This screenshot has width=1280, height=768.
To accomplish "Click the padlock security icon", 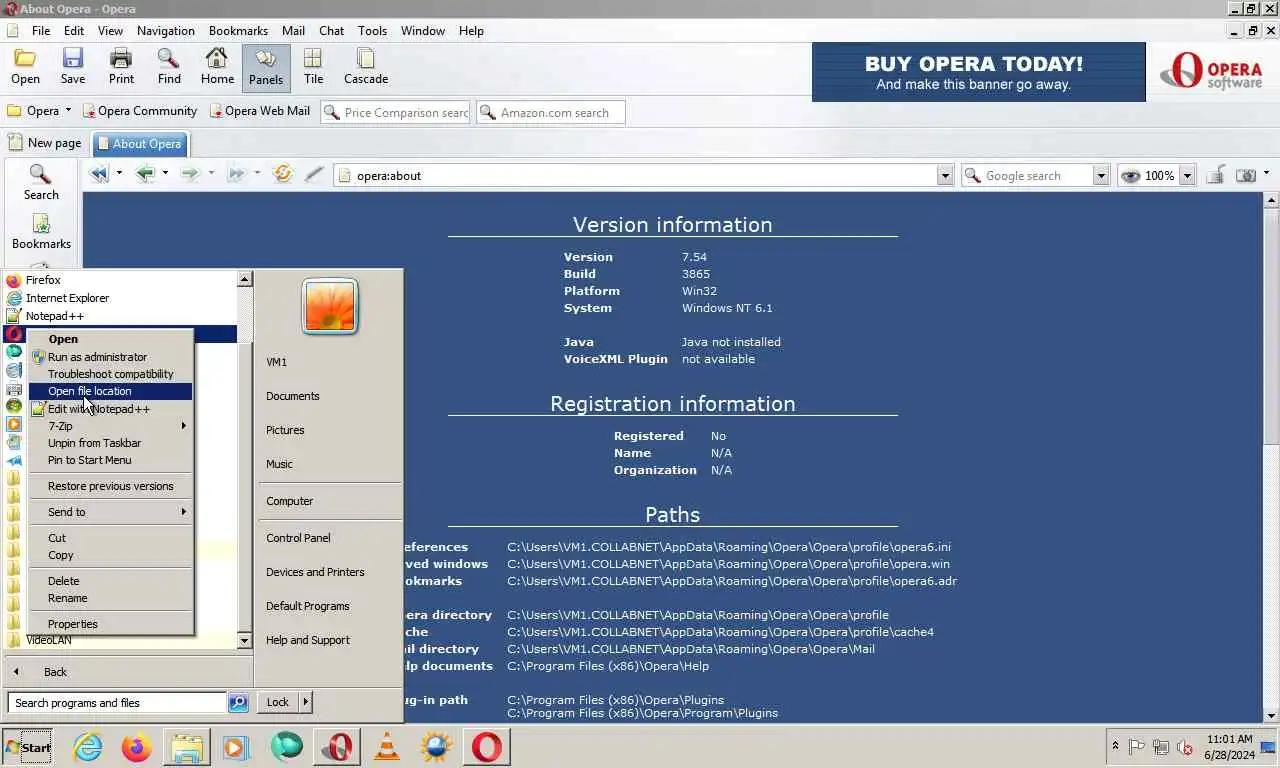I will coord(1215,175).
